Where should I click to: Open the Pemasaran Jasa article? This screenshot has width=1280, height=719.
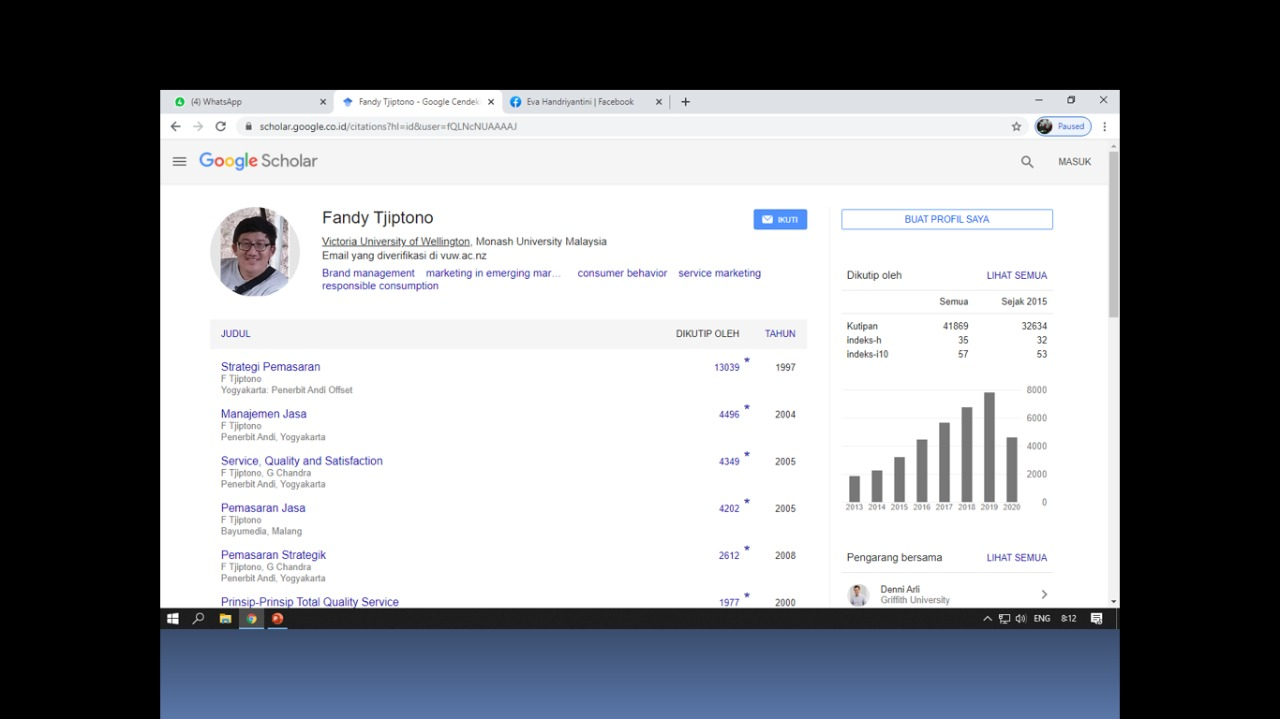point(263,508)
